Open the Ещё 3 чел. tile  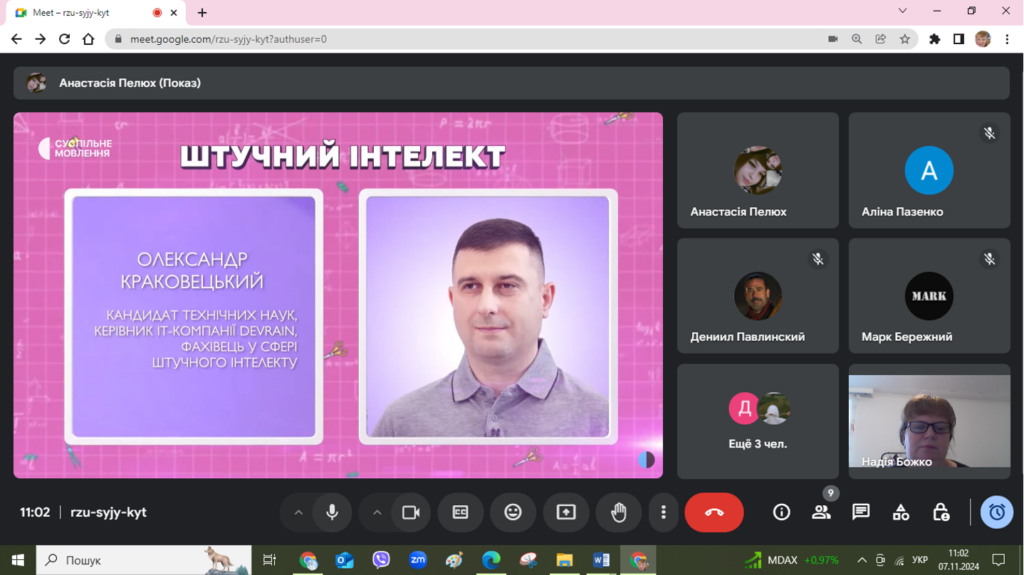[x=758, y=421]
